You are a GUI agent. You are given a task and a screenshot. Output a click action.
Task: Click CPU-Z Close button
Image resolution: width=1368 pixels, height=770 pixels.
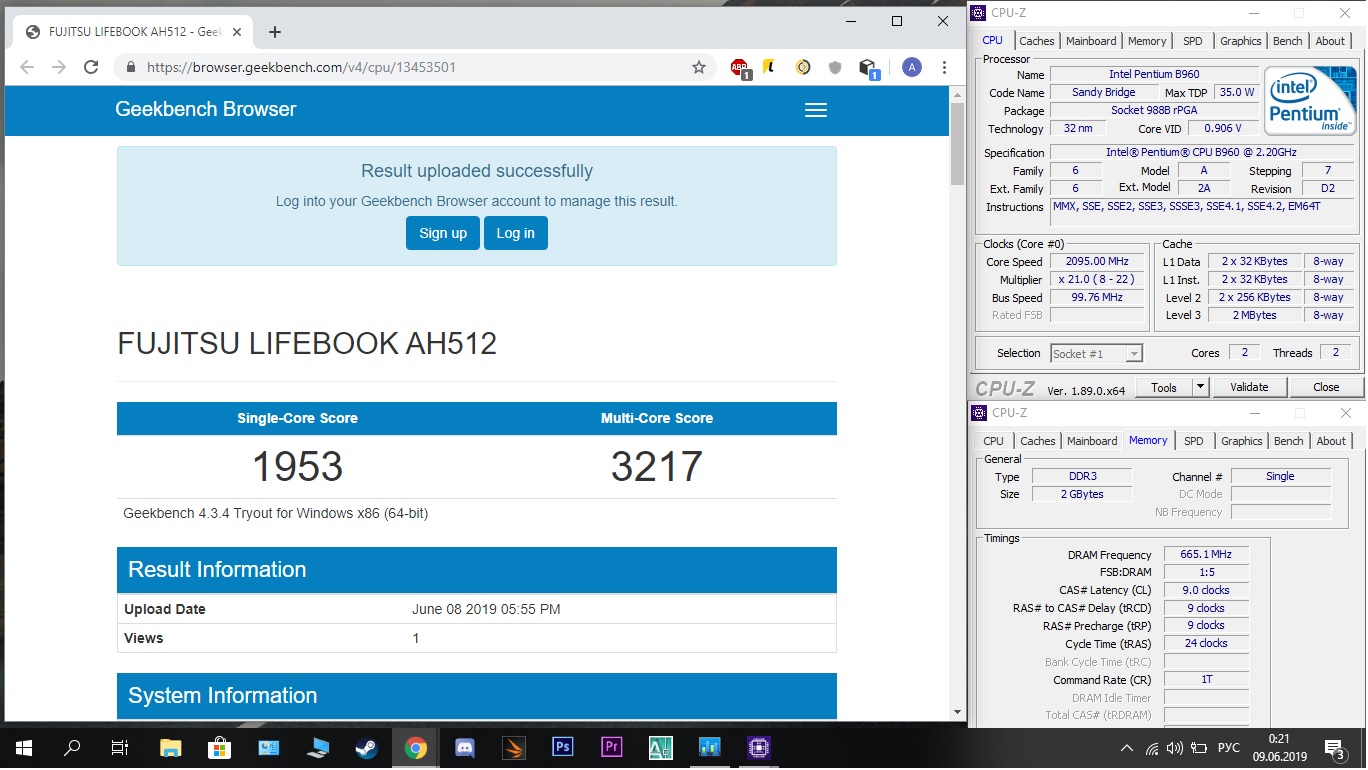(x=1326, y=387)
